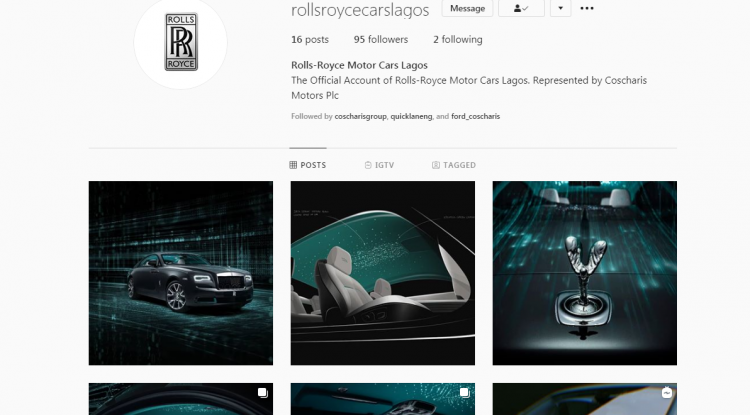Click the Rolls-Royce profile picture logo
750x415 pixels.
coord(181,42)
